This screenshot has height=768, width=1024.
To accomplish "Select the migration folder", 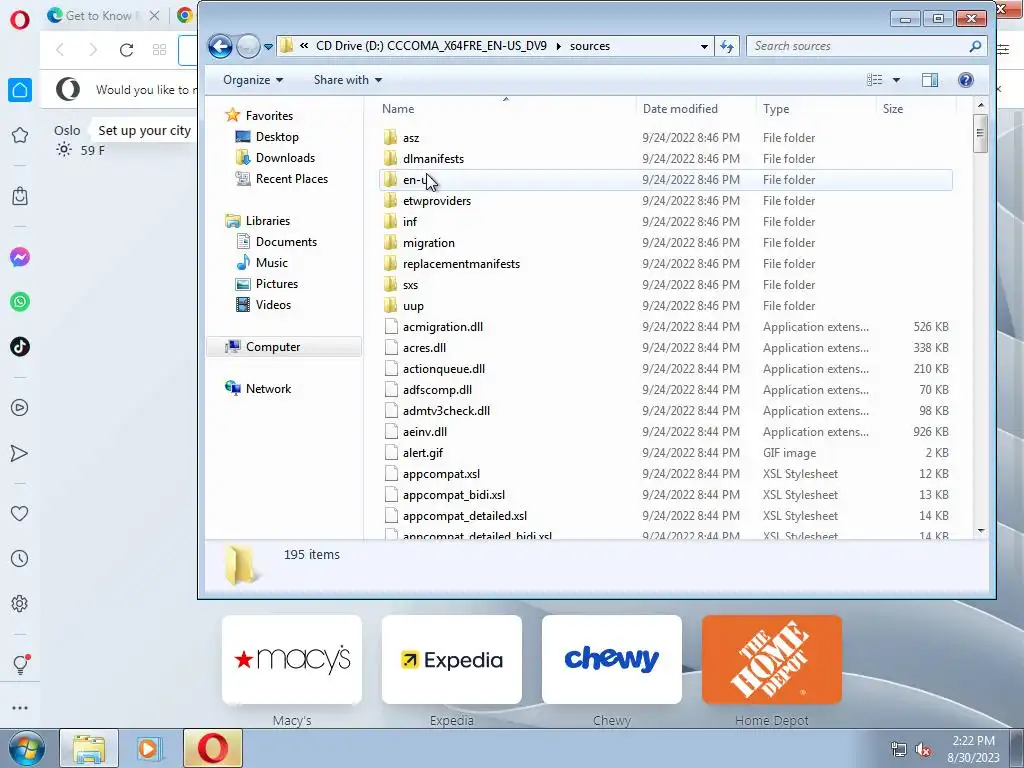I will 665,242.
